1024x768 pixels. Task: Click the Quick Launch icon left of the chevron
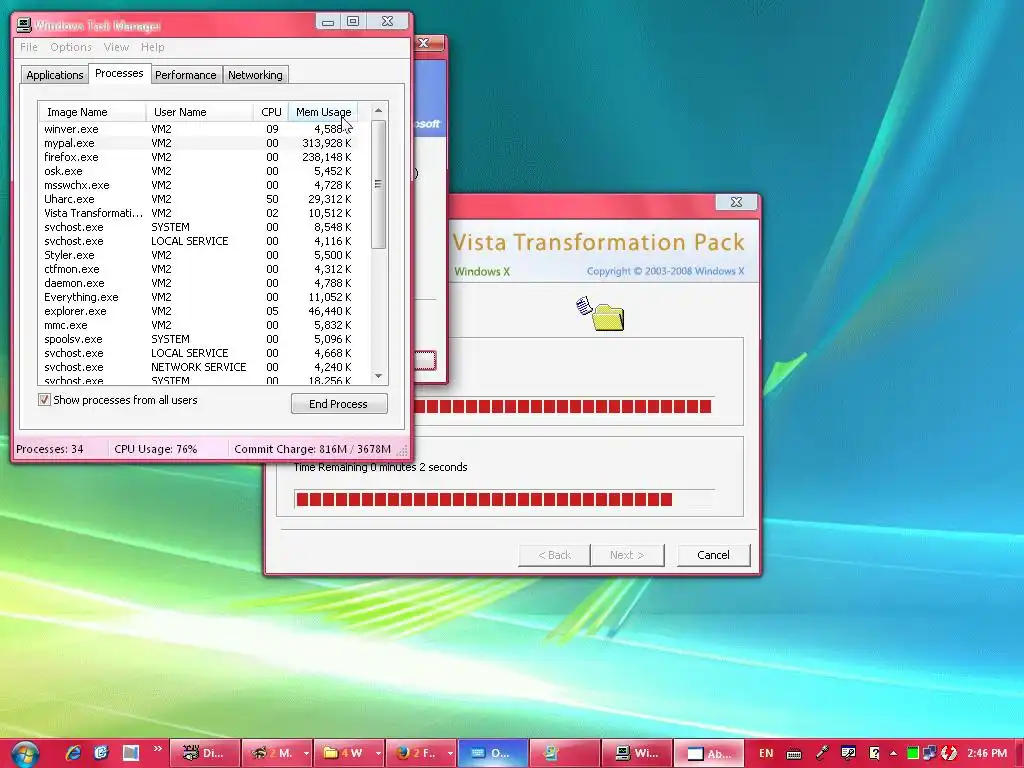[x=131, y=753]
